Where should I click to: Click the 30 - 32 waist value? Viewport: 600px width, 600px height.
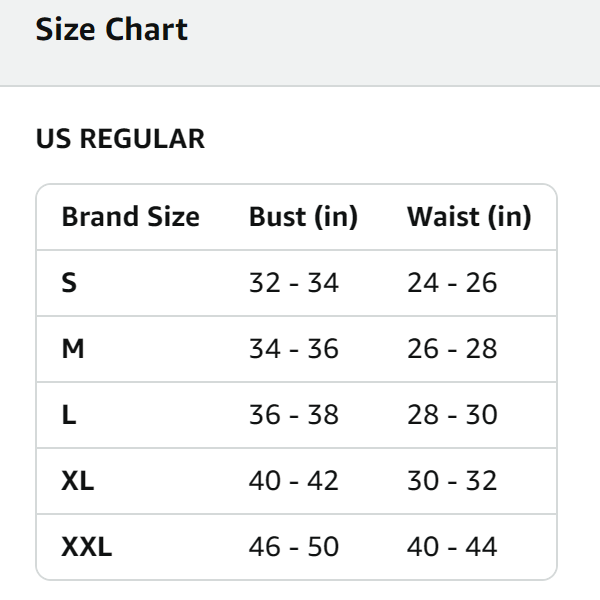click(x=452, y=481)
